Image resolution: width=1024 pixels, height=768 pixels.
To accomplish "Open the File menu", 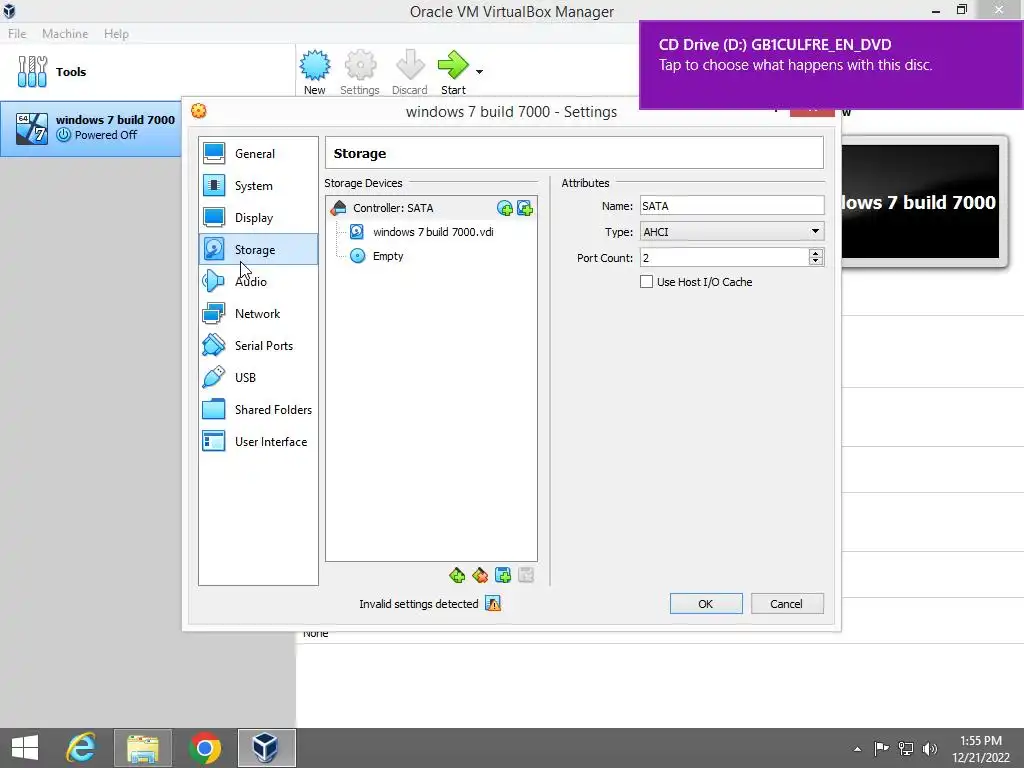I will [17, 34].
